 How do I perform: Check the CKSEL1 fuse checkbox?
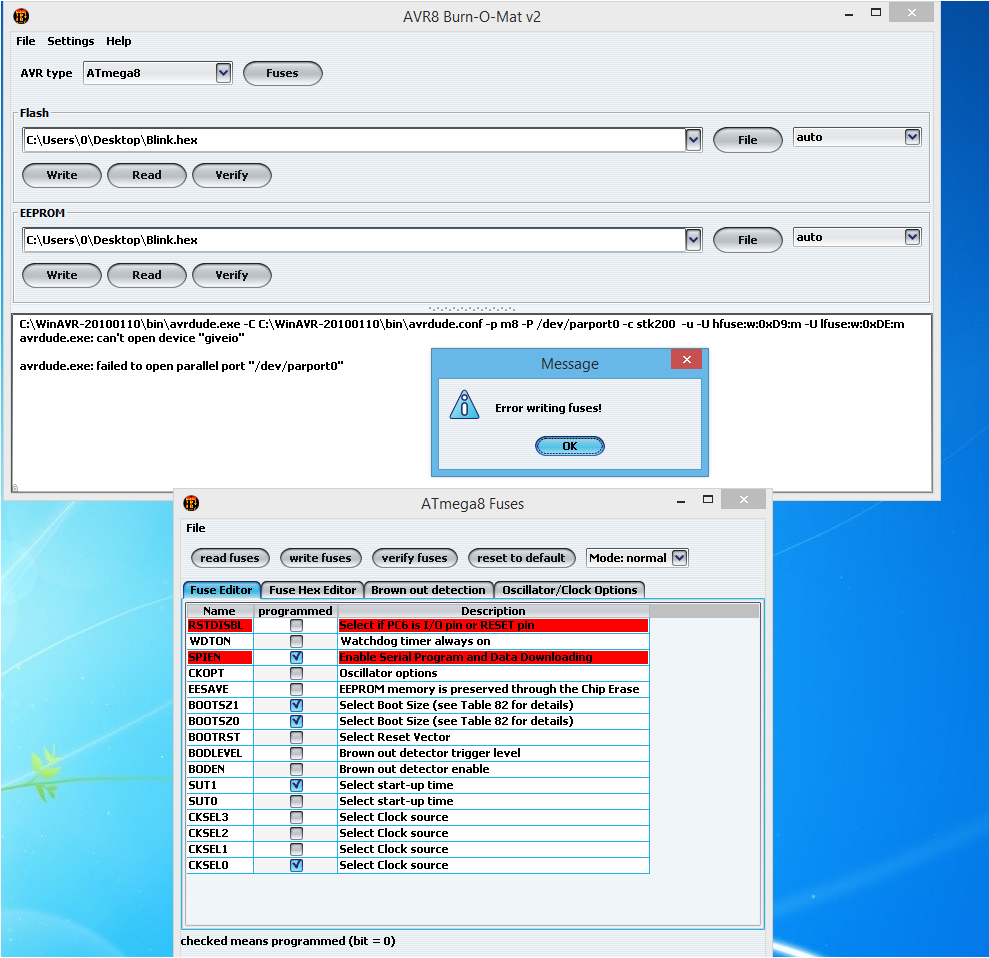[296, 849]
